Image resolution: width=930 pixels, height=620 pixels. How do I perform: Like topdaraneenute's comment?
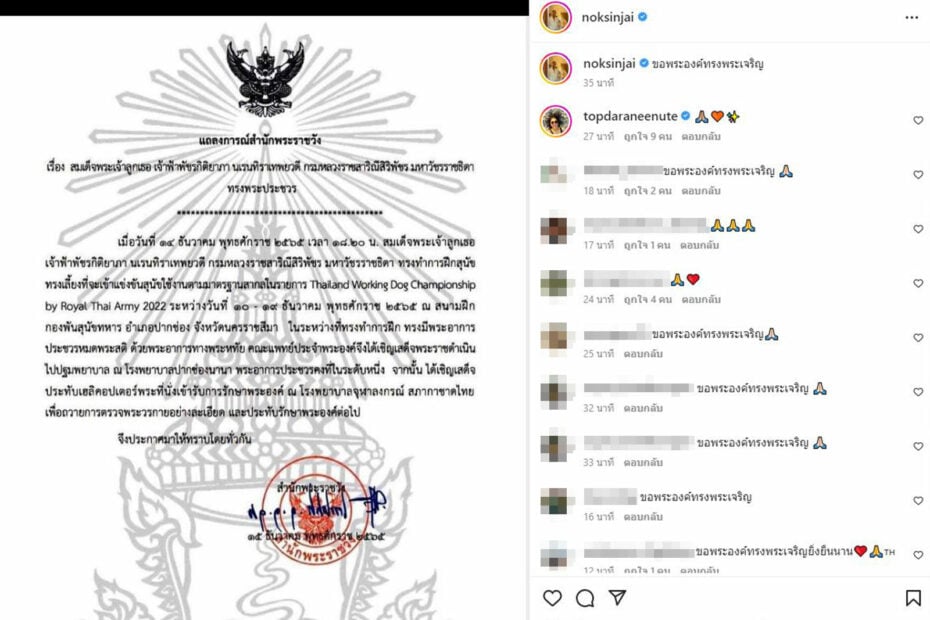(x=918, y=120)
